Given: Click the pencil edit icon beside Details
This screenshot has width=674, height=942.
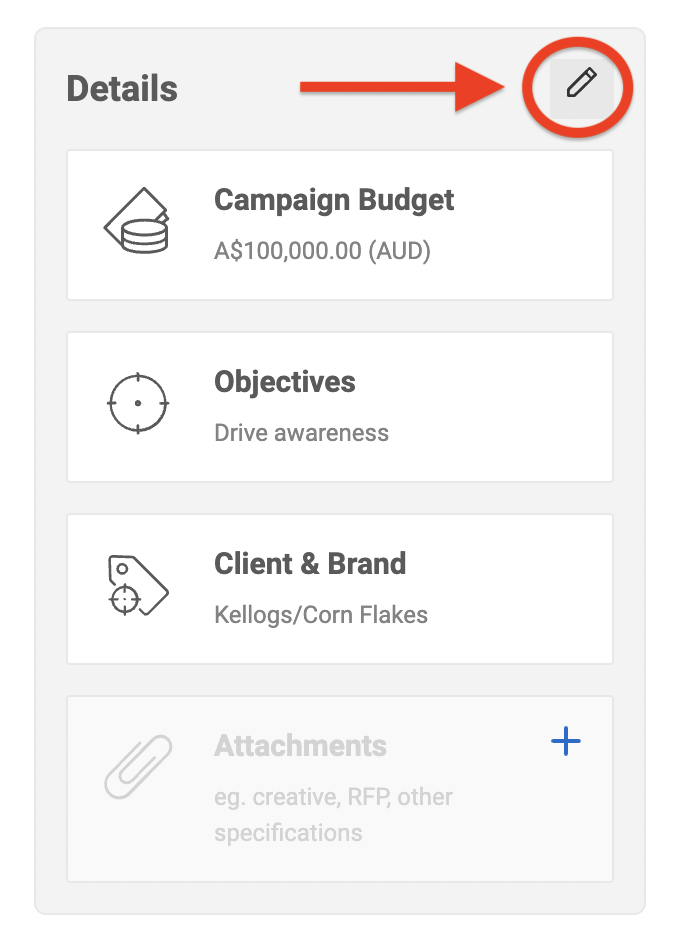Looking at the screenshot, I should [x=581, y=84].
